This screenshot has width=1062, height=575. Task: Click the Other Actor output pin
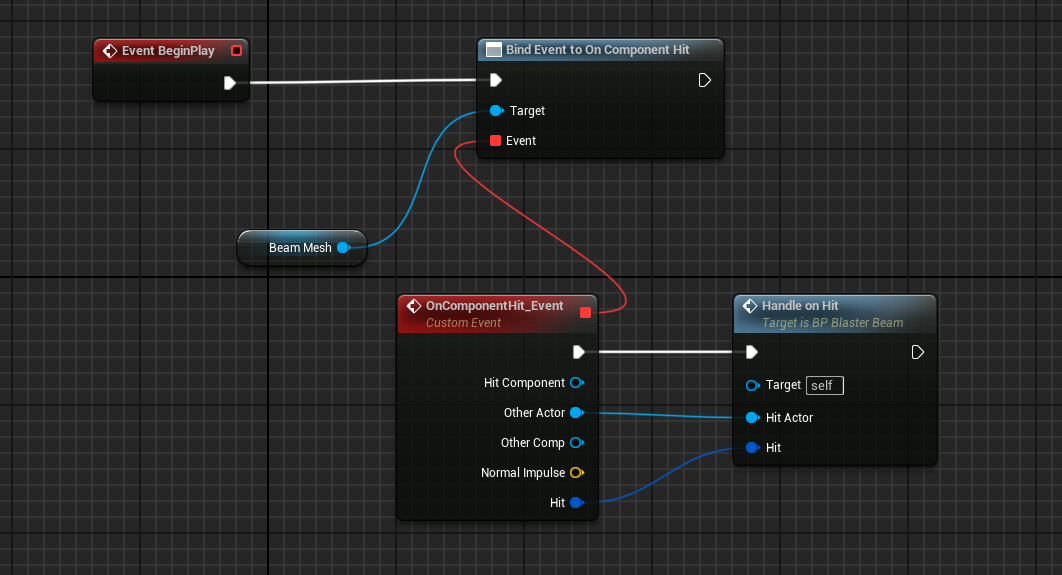(x=576, y=413)
